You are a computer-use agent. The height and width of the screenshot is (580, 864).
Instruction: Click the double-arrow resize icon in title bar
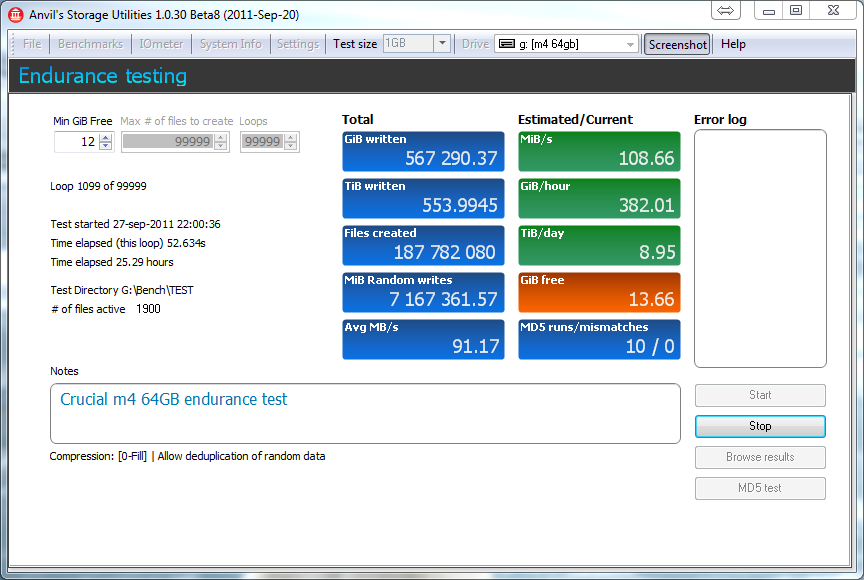tap(725, 10)
